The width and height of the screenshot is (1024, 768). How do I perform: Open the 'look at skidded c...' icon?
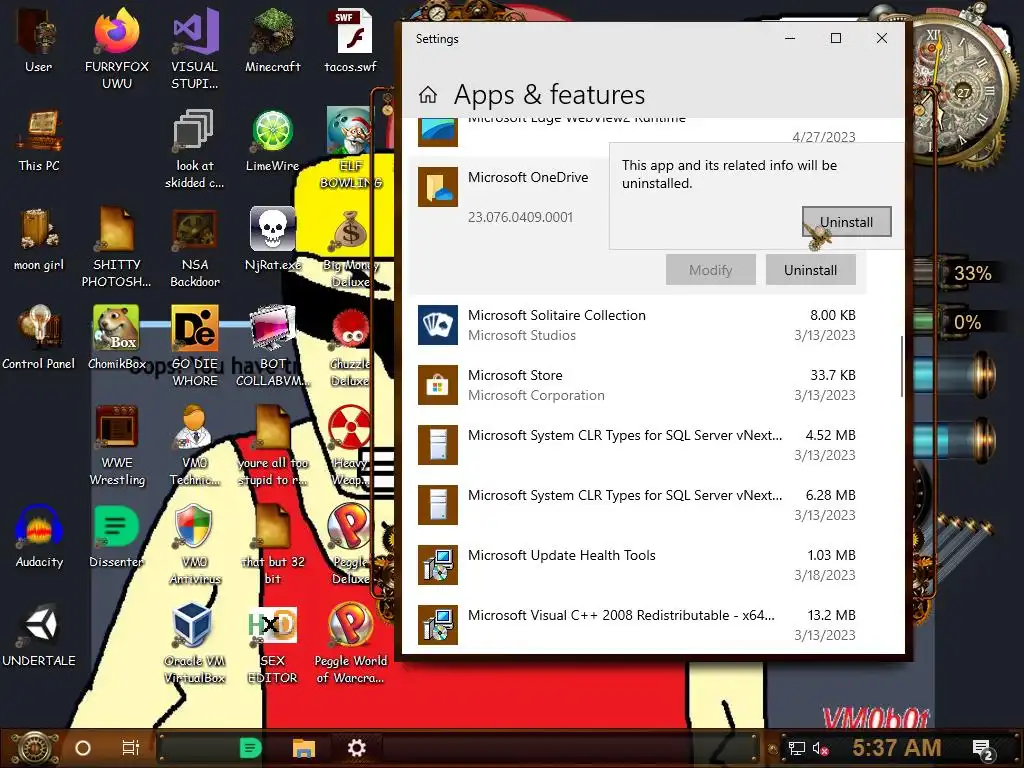pos(195,149)
